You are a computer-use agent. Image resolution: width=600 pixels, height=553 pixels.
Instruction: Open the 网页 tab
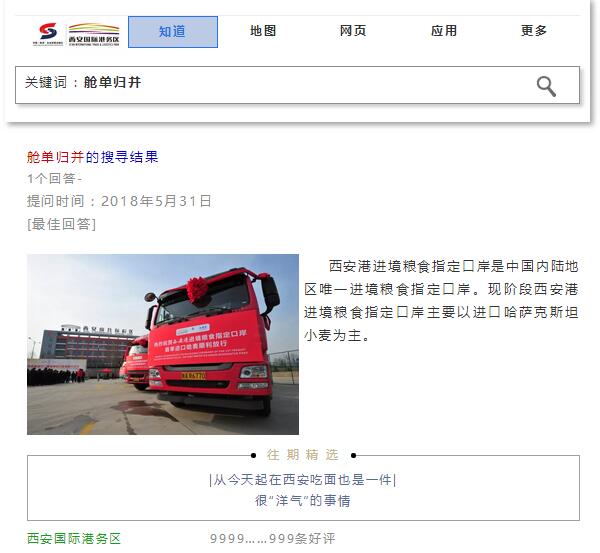click(353, 31)
